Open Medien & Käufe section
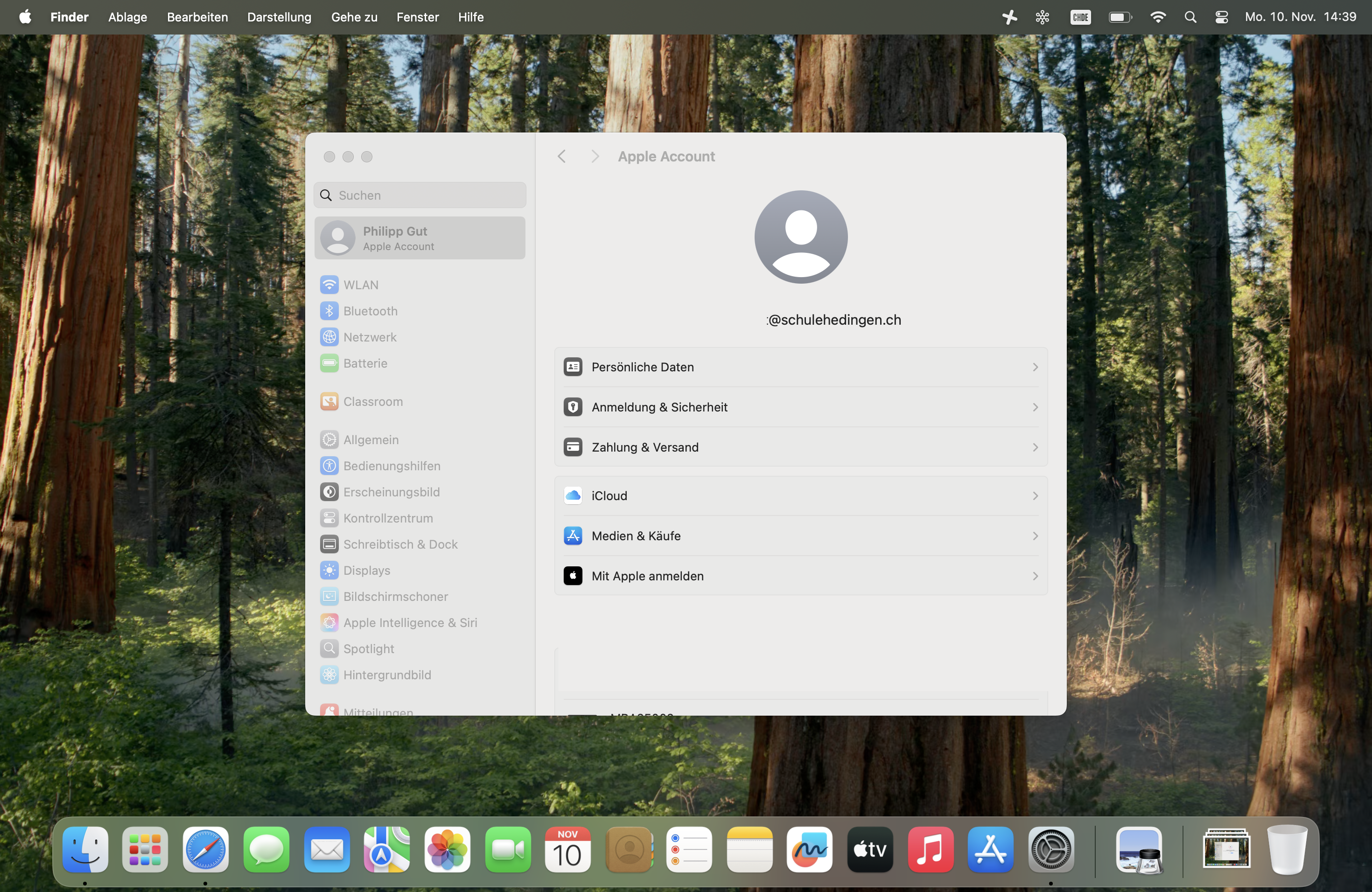The image size is (1372, 892). tap(800, 536)
